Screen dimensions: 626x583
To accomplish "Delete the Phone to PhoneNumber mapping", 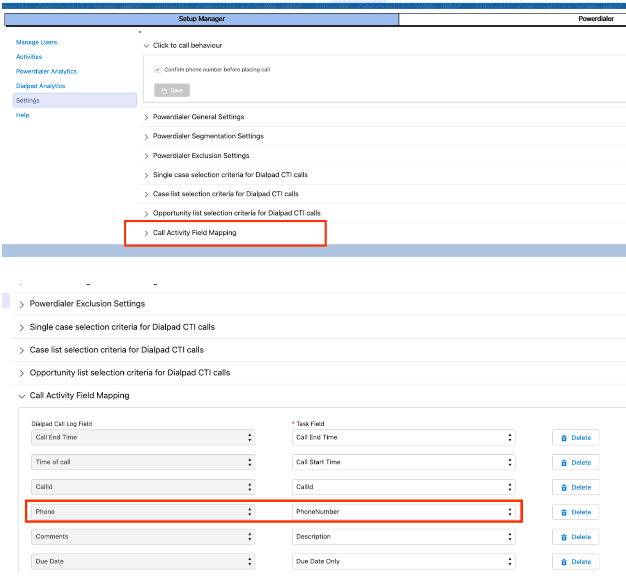I will click(x=576, y=512).
